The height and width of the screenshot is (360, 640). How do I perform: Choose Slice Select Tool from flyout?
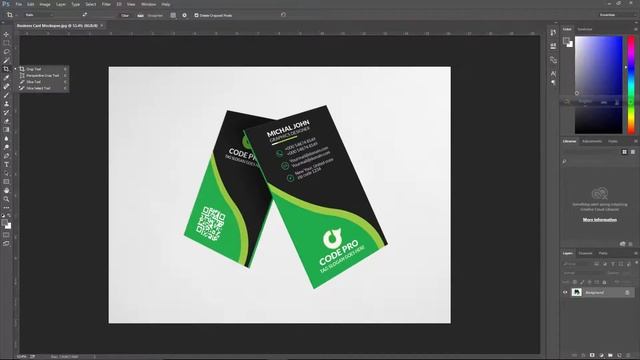point(42,88)
